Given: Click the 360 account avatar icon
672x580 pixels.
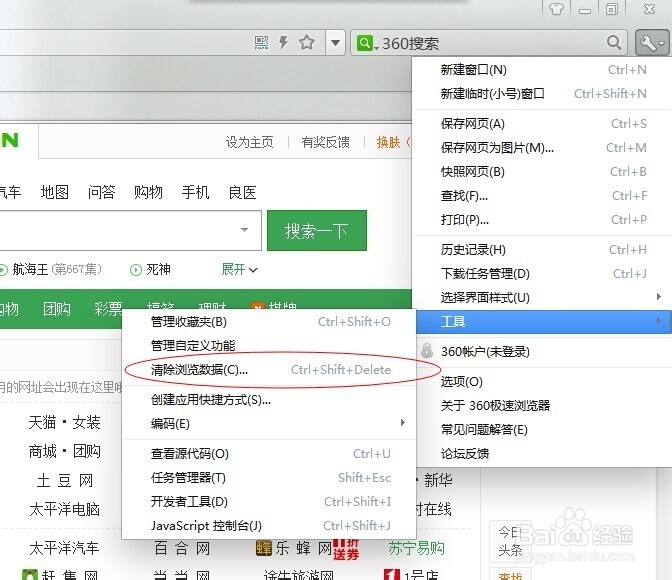Looking at the screenshot, I should pos(426,351).
